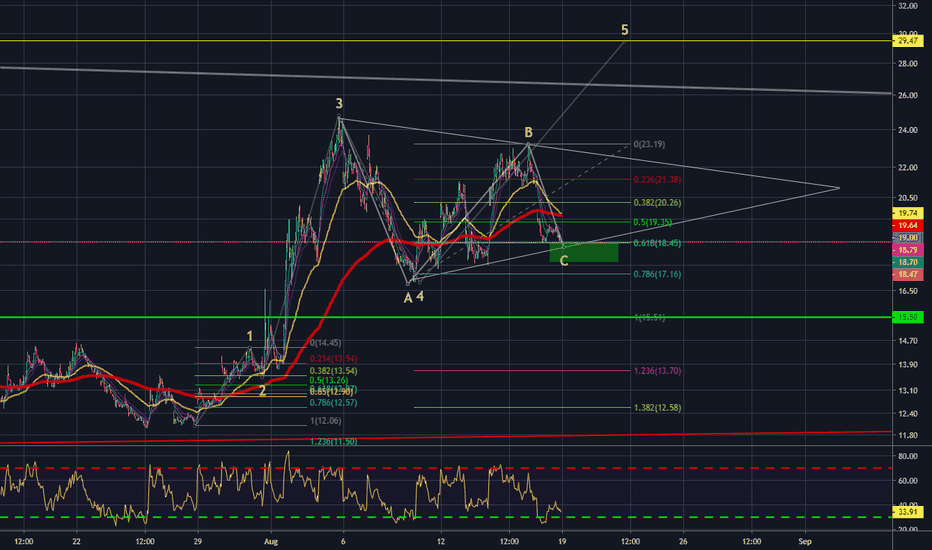Select the 80.00 RSI axis label
This screenshot has height=550, width=932.
pyautogui.click(x=908, y=456)
